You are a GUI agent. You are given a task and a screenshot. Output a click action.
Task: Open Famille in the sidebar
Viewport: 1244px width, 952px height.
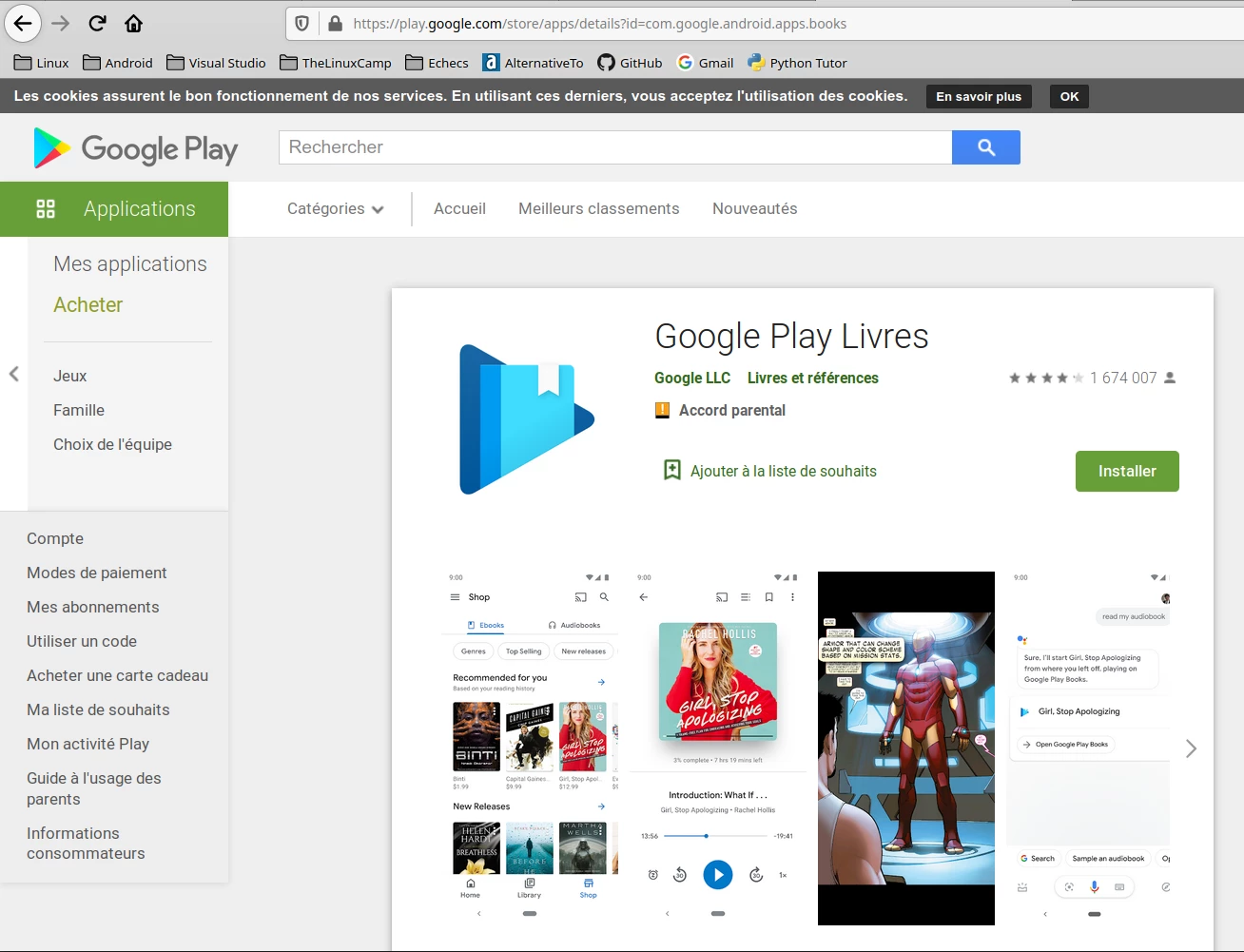(x=79, y=410)
